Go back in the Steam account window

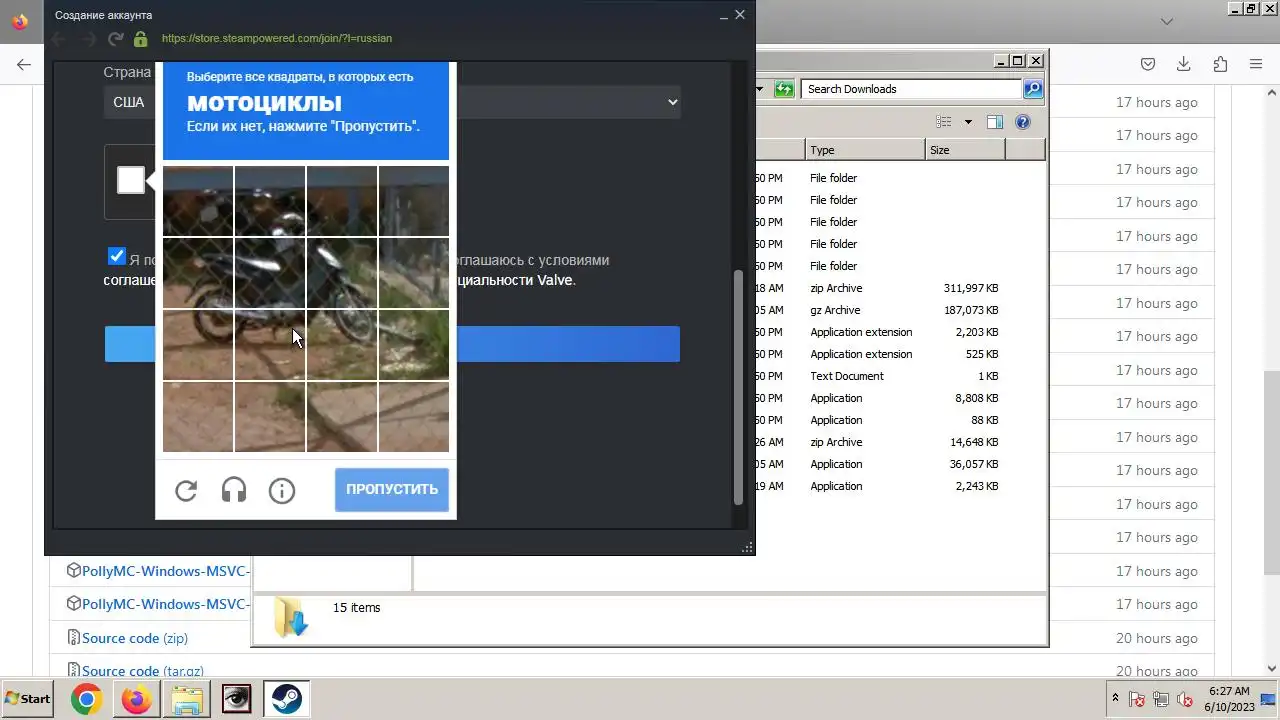click(58, 39)
